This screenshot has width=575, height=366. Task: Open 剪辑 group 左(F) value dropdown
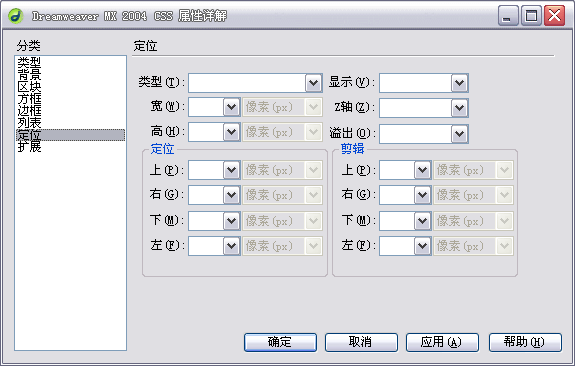pyautogui.click(x=422, y=246)
